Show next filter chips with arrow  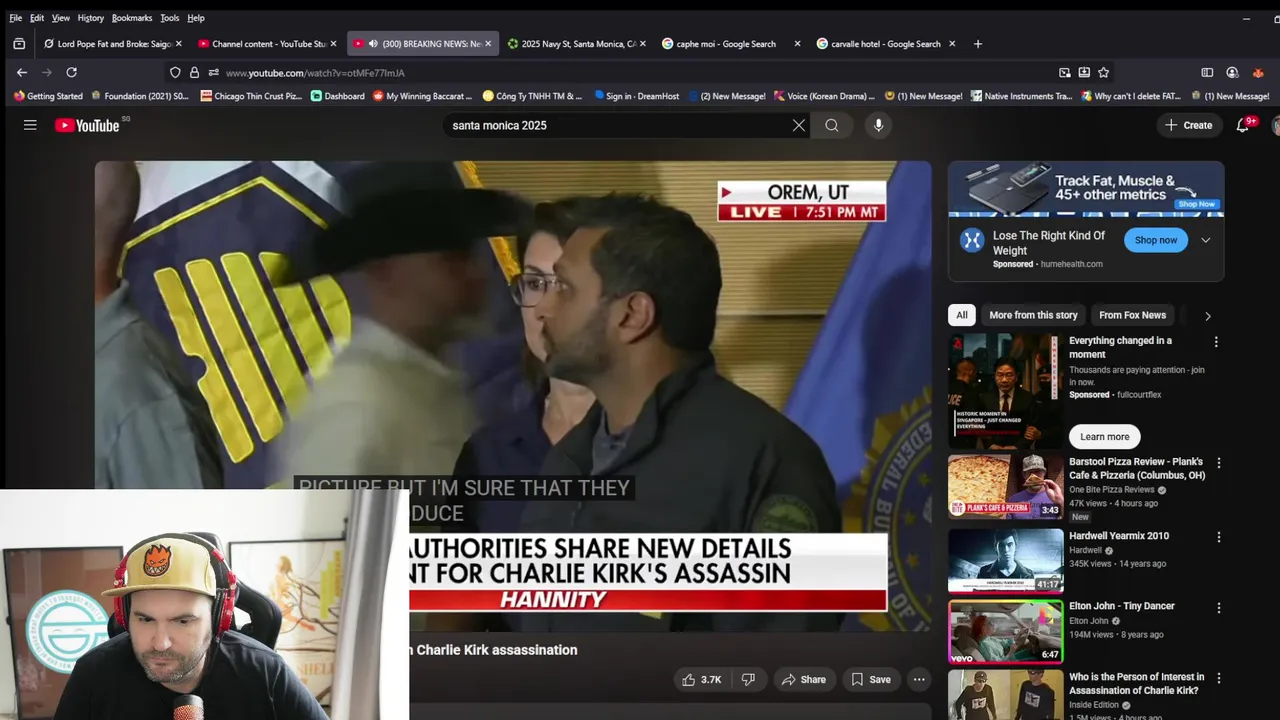[1207, 316]
